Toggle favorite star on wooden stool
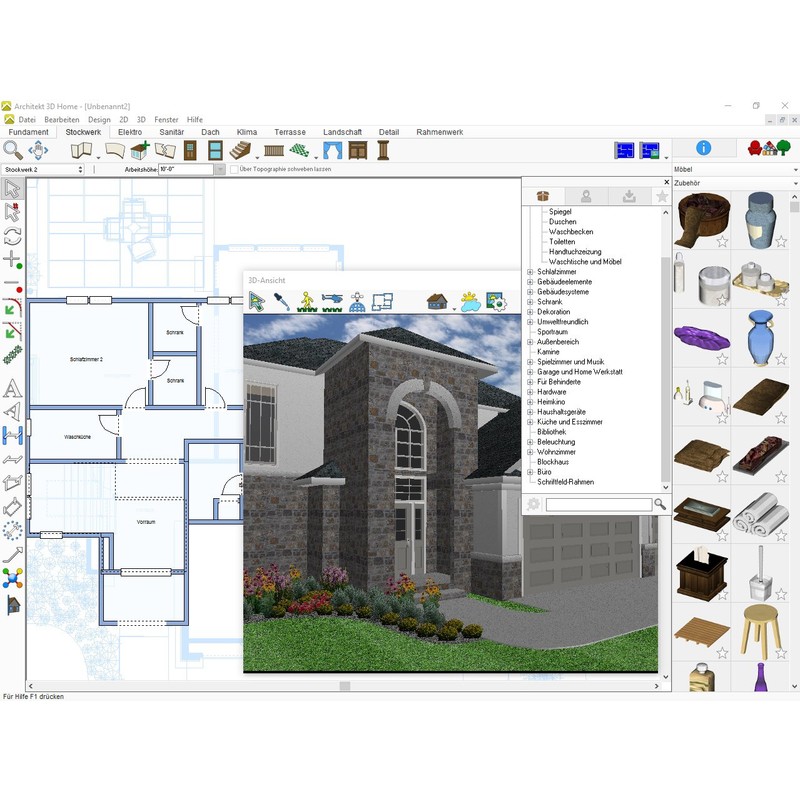 point(780,652)
